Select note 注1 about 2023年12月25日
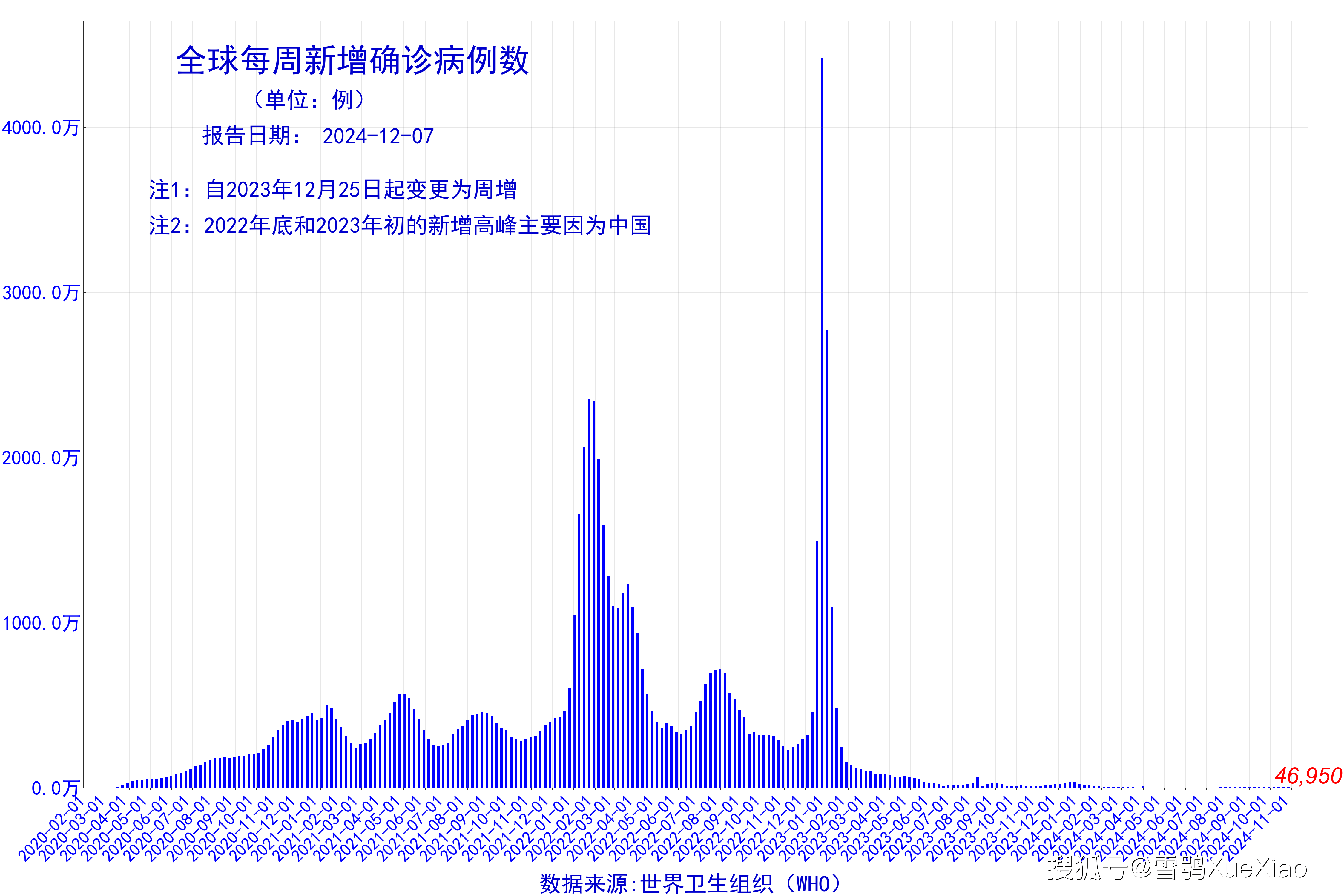Screen dimensions: 1344x896 [333, 190]
